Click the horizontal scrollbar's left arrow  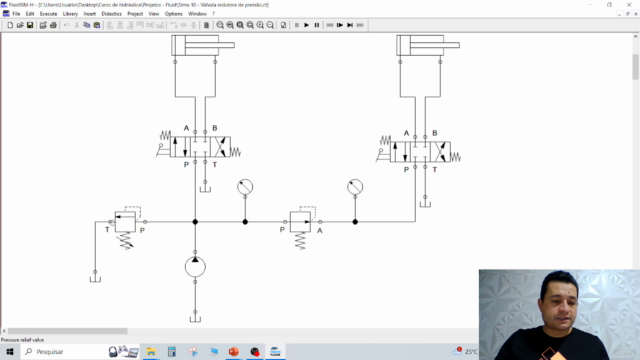tap(4, 331)
